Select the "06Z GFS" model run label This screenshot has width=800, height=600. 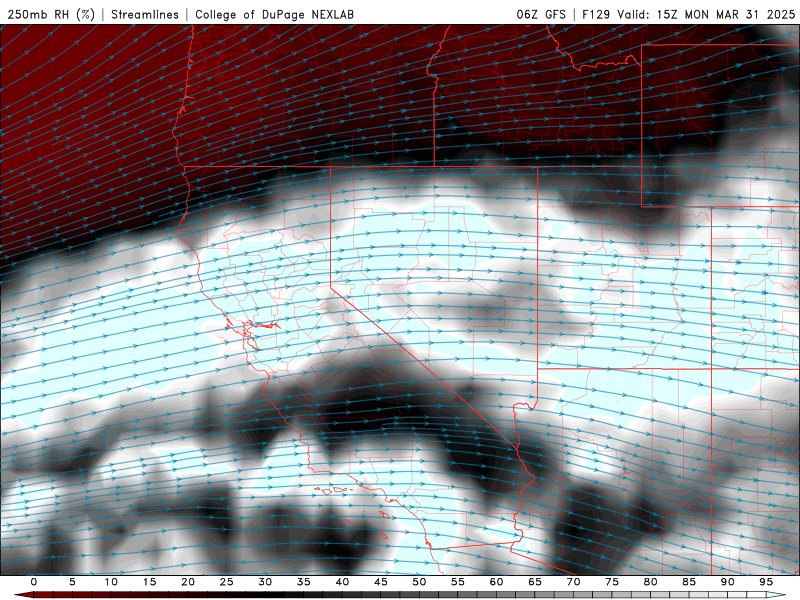pos(541,14)
